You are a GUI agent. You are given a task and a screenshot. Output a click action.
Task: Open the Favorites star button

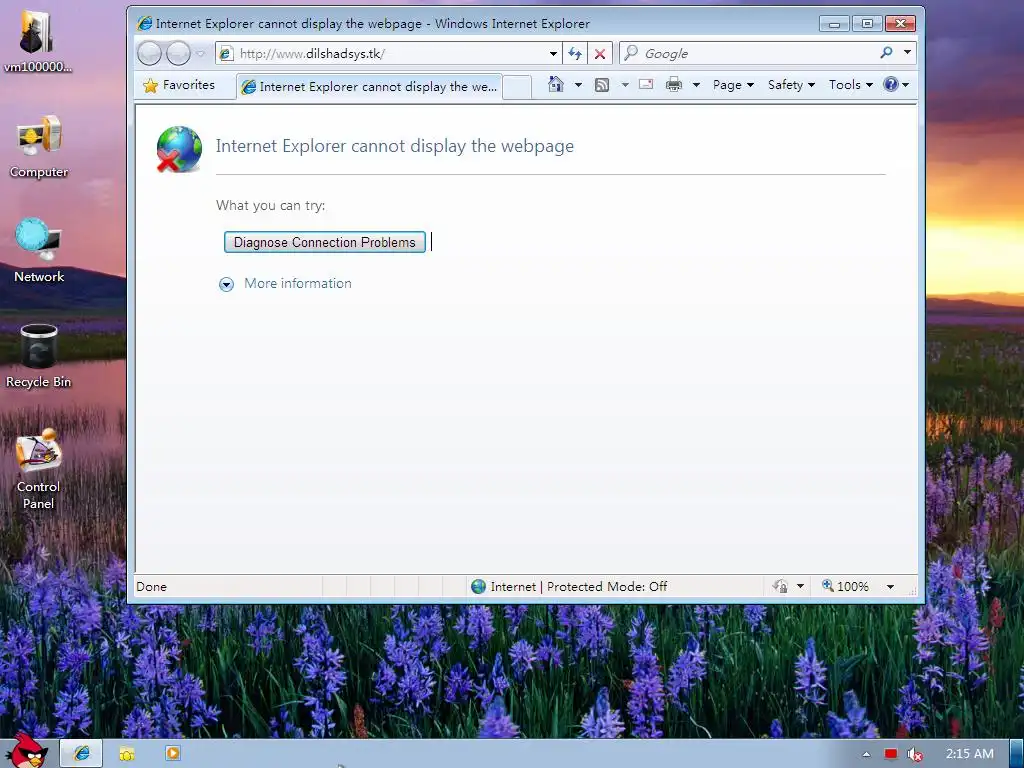point(179,85)
